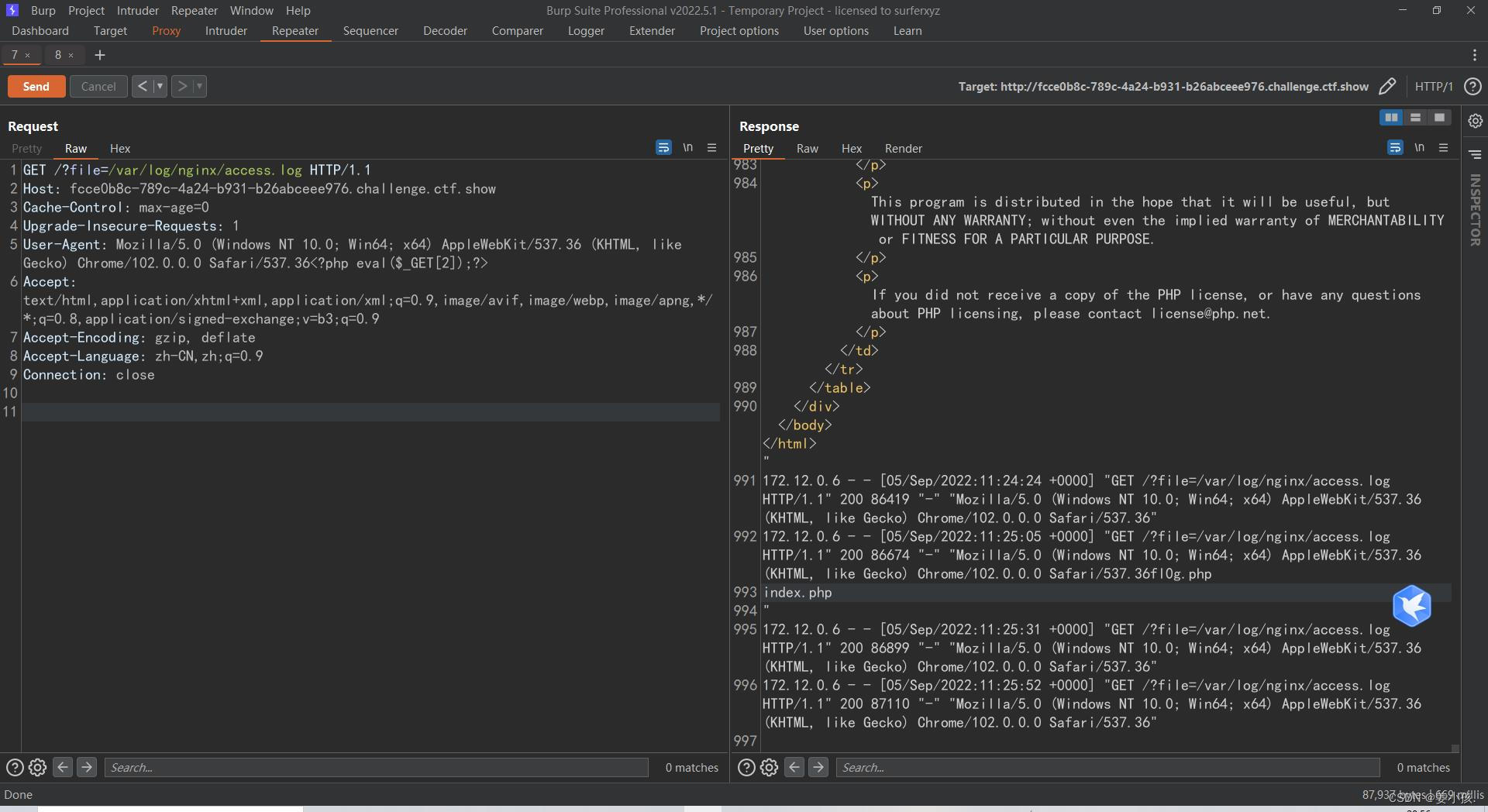Select Request Hex view
The image size is (1488, 812).
(x=120, y=148)
